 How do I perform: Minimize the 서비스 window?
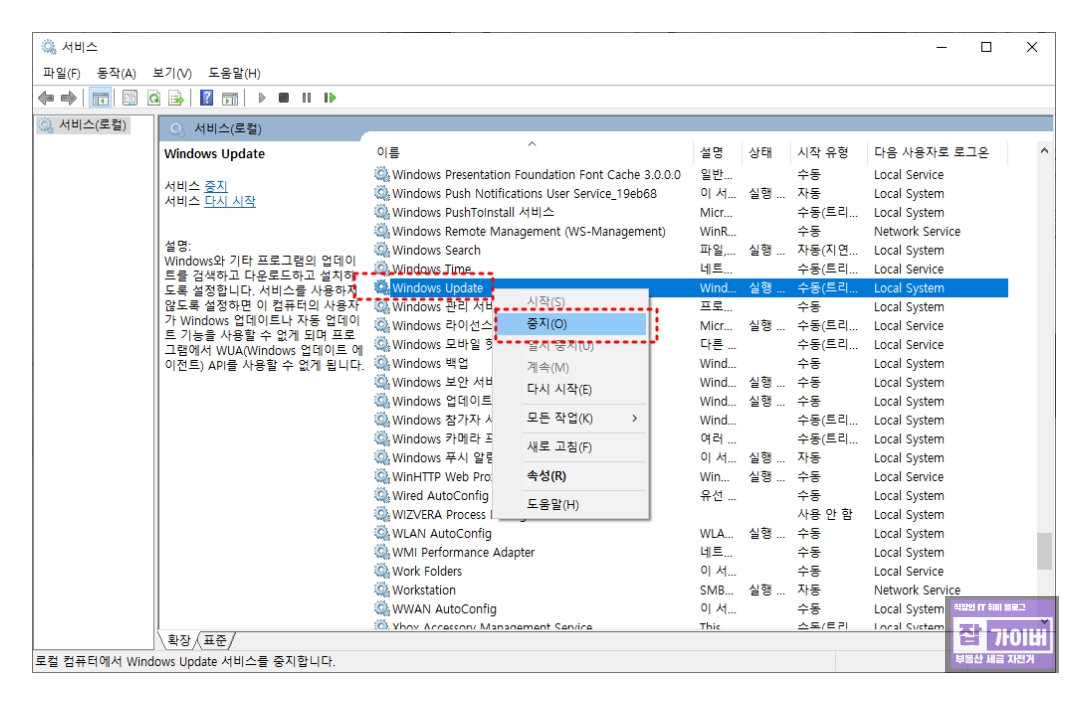941,46
